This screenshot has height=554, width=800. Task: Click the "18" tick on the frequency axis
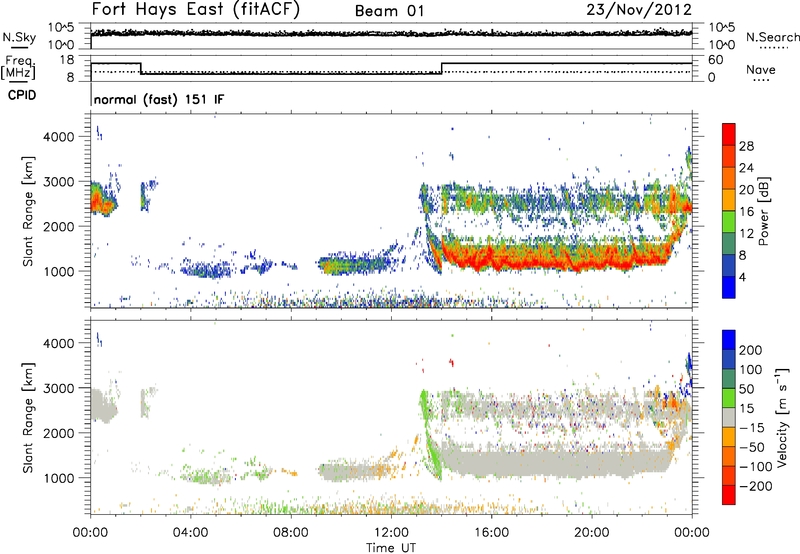66,60
